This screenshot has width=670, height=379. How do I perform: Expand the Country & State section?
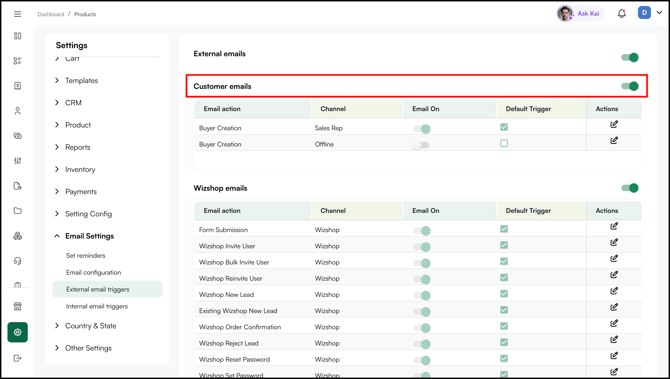(85, 326)
